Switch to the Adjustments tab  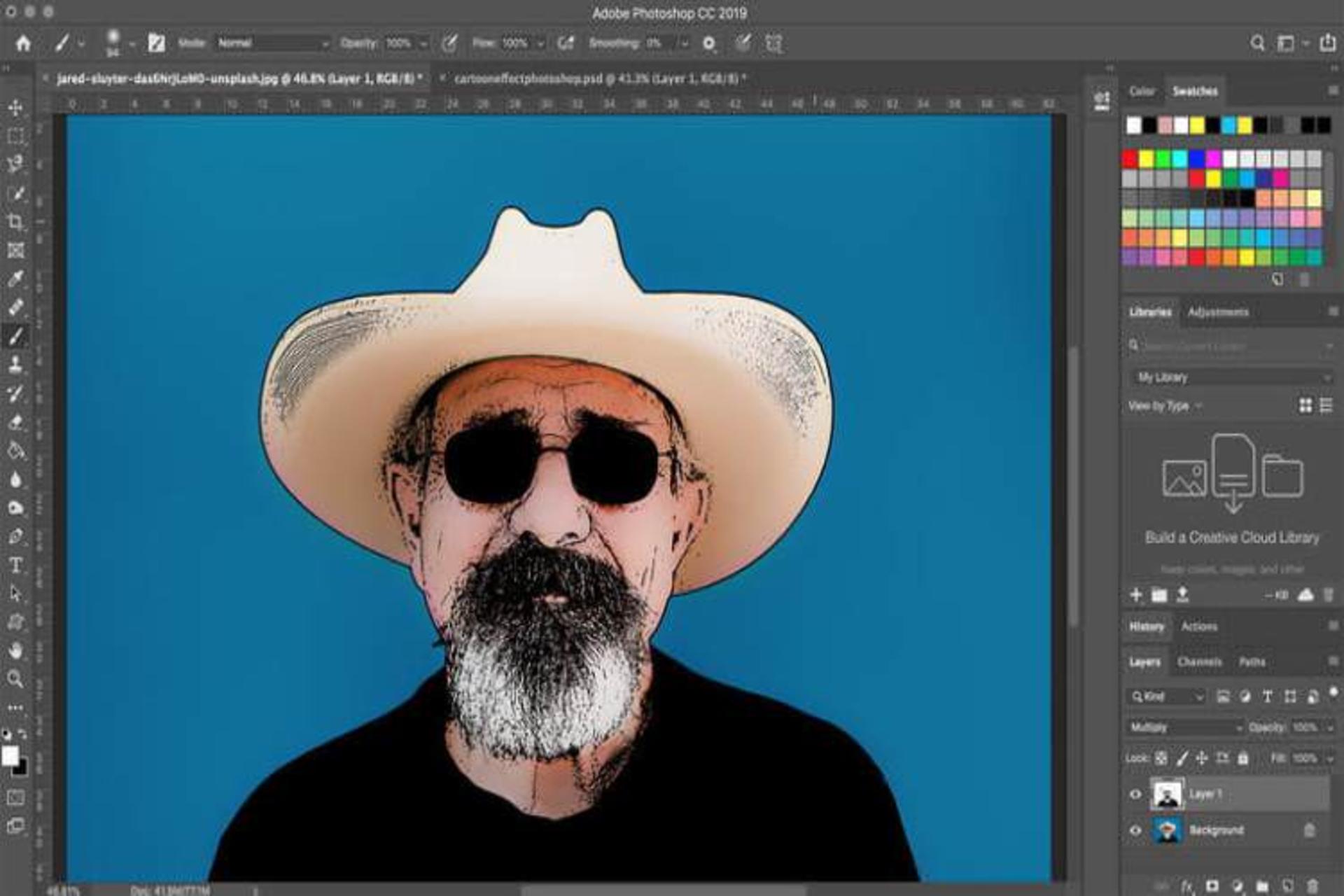pyautogui.click(x=1218, y=312)
